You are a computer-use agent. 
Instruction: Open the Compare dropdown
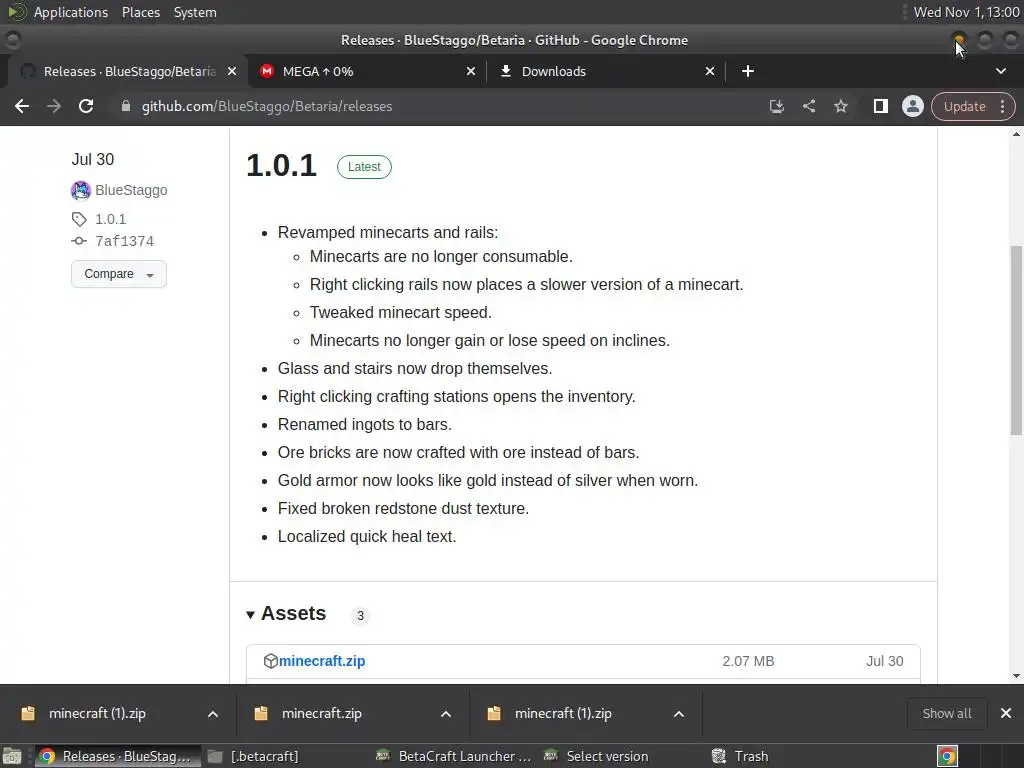(119, 274)
